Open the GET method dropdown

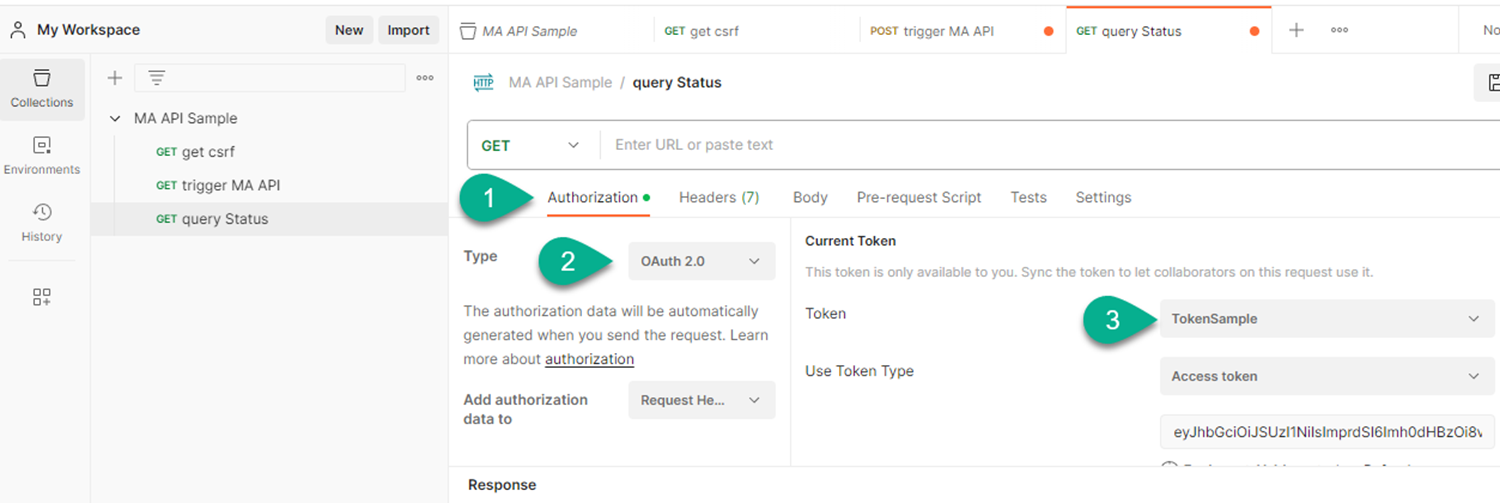[x=532, y=145]
